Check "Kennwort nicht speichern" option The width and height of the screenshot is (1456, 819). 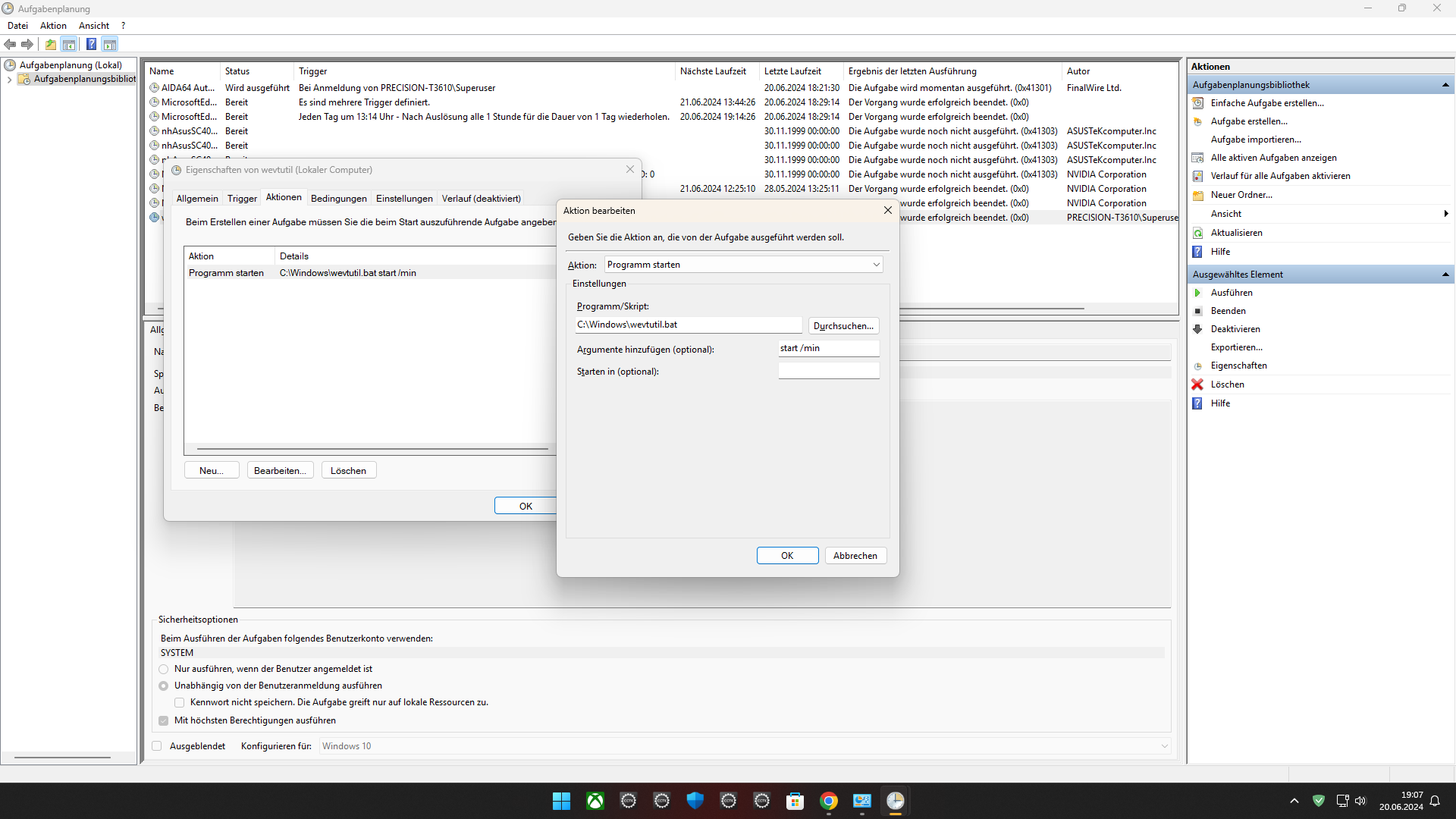(x=179, y=702)
